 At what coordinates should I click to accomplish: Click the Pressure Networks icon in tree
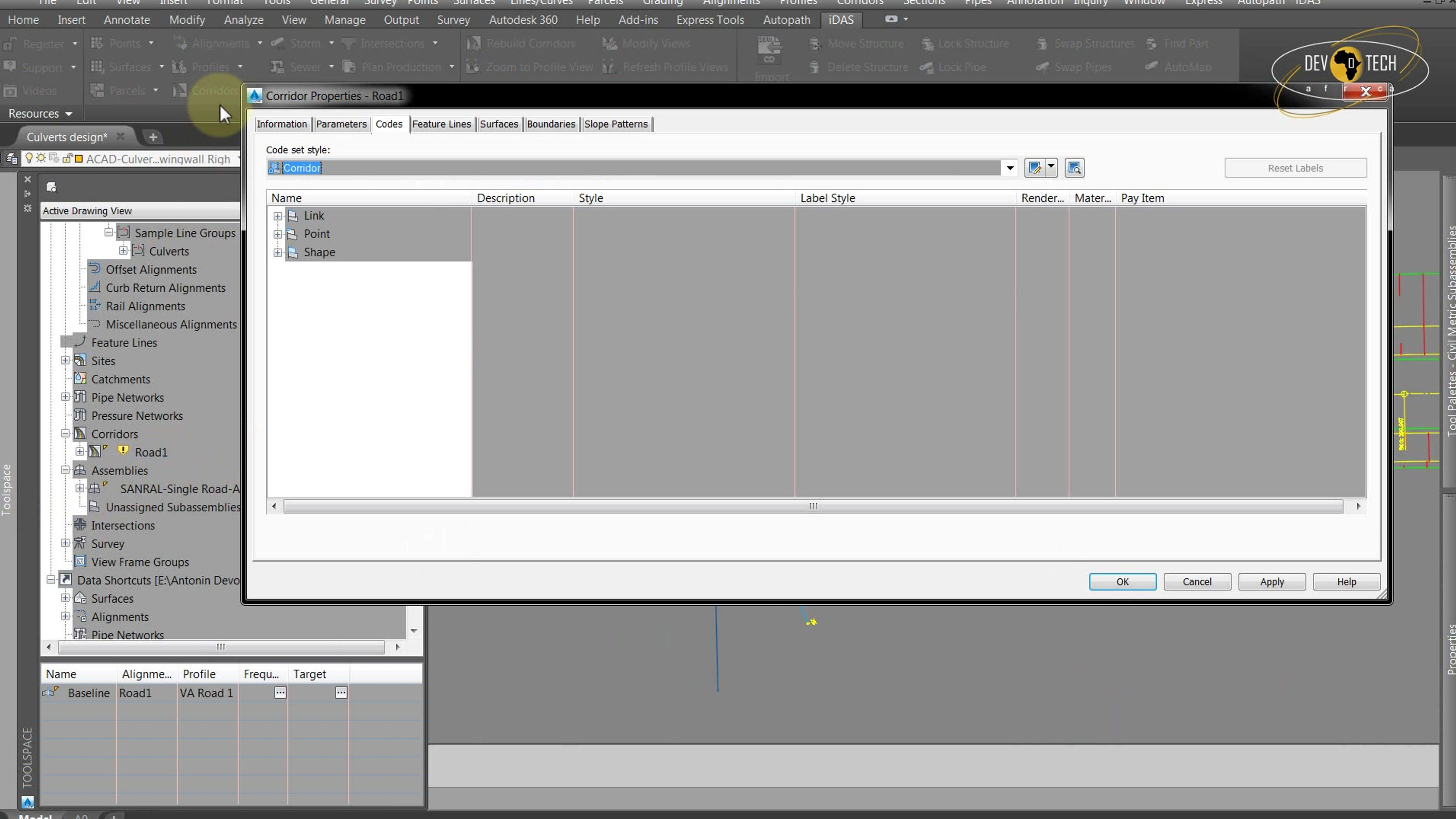coord(80,415)
